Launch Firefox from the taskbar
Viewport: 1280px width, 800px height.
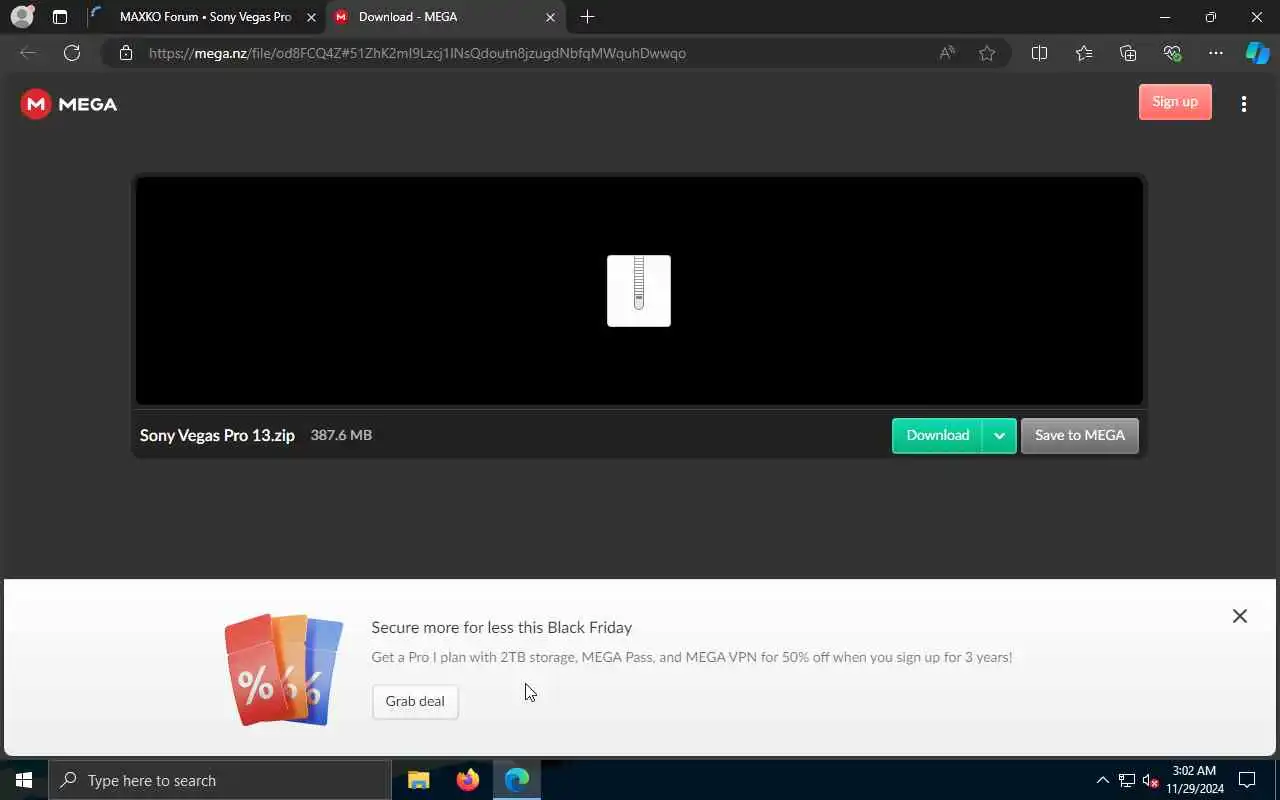pos(468,780)
